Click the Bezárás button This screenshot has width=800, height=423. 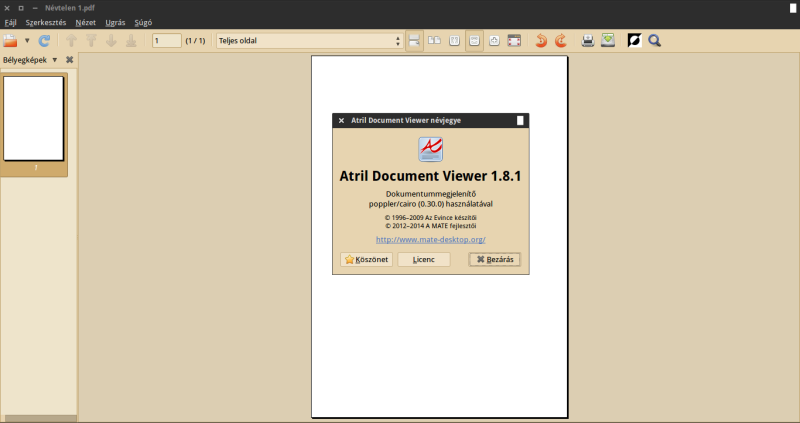click(494, 259)
